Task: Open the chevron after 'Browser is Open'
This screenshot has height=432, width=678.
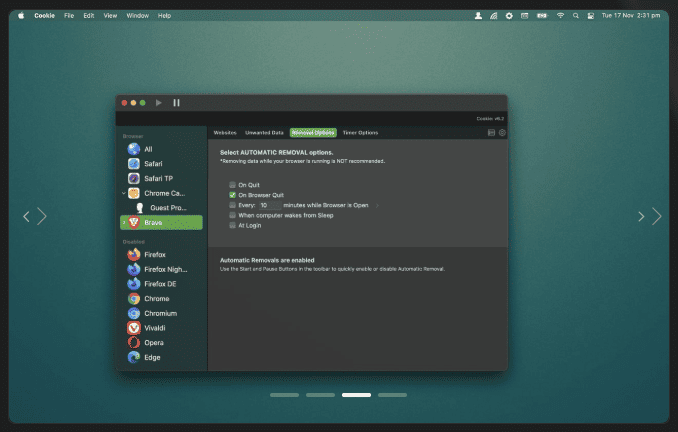Action: pos(377,205)
